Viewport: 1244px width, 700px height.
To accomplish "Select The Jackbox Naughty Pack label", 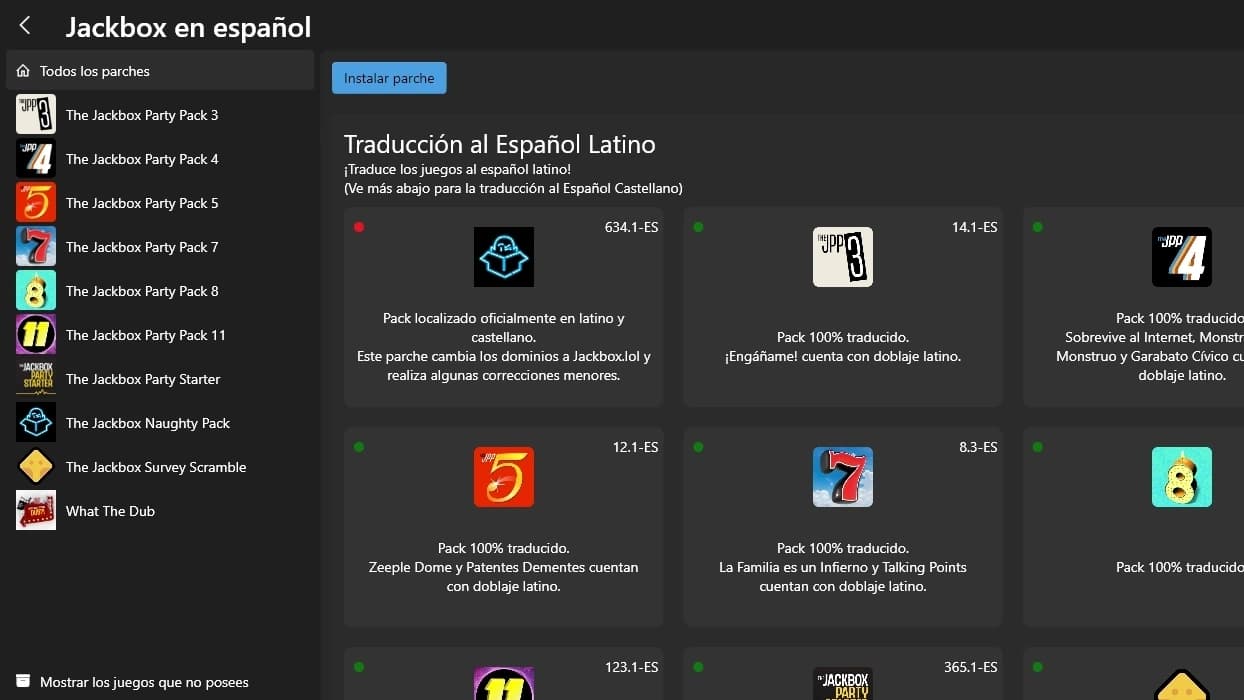I will click(x=148, y=423).
